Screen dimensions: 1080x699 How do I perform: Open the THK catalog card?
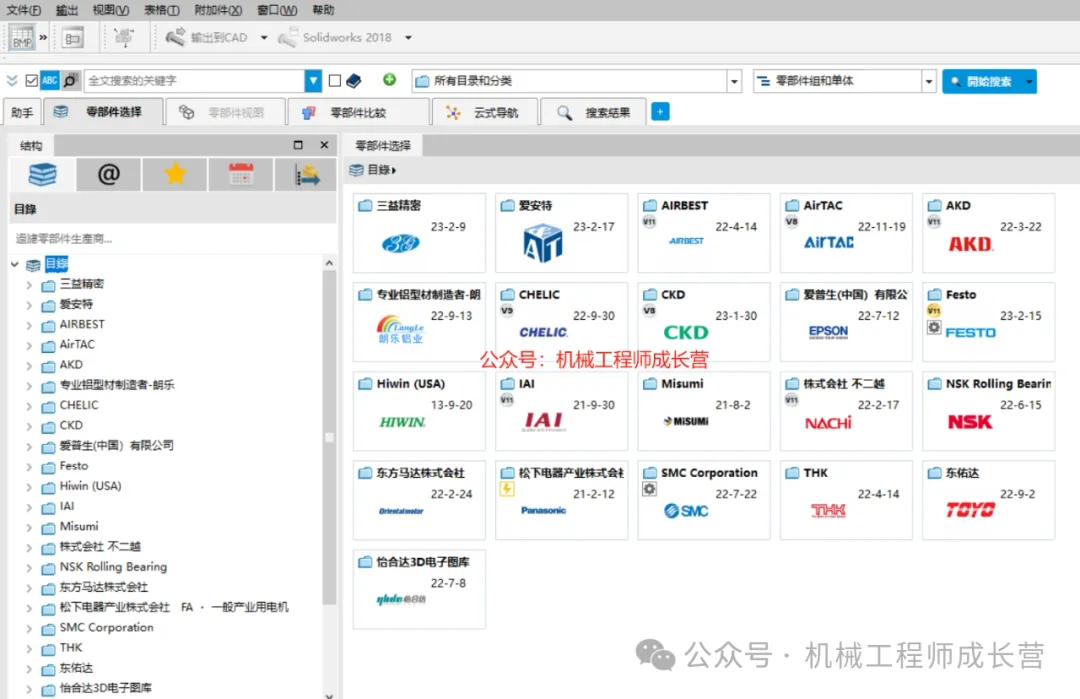[x=846, y=500]
